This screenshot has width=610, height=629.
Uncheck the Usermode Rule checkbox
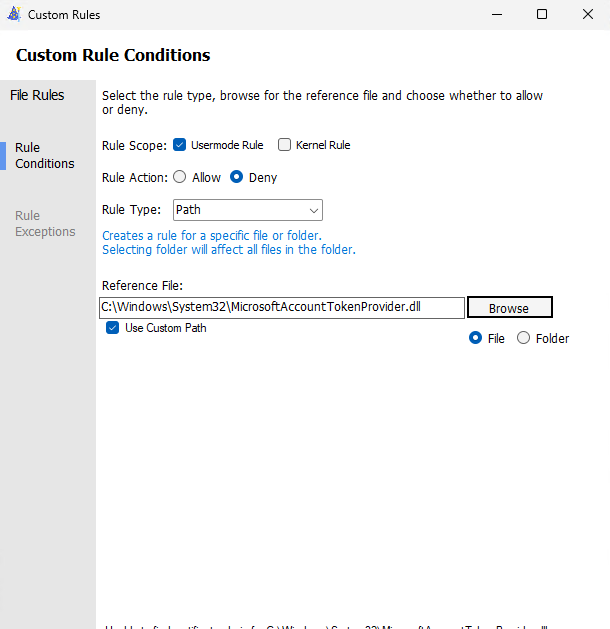(180, 145)
